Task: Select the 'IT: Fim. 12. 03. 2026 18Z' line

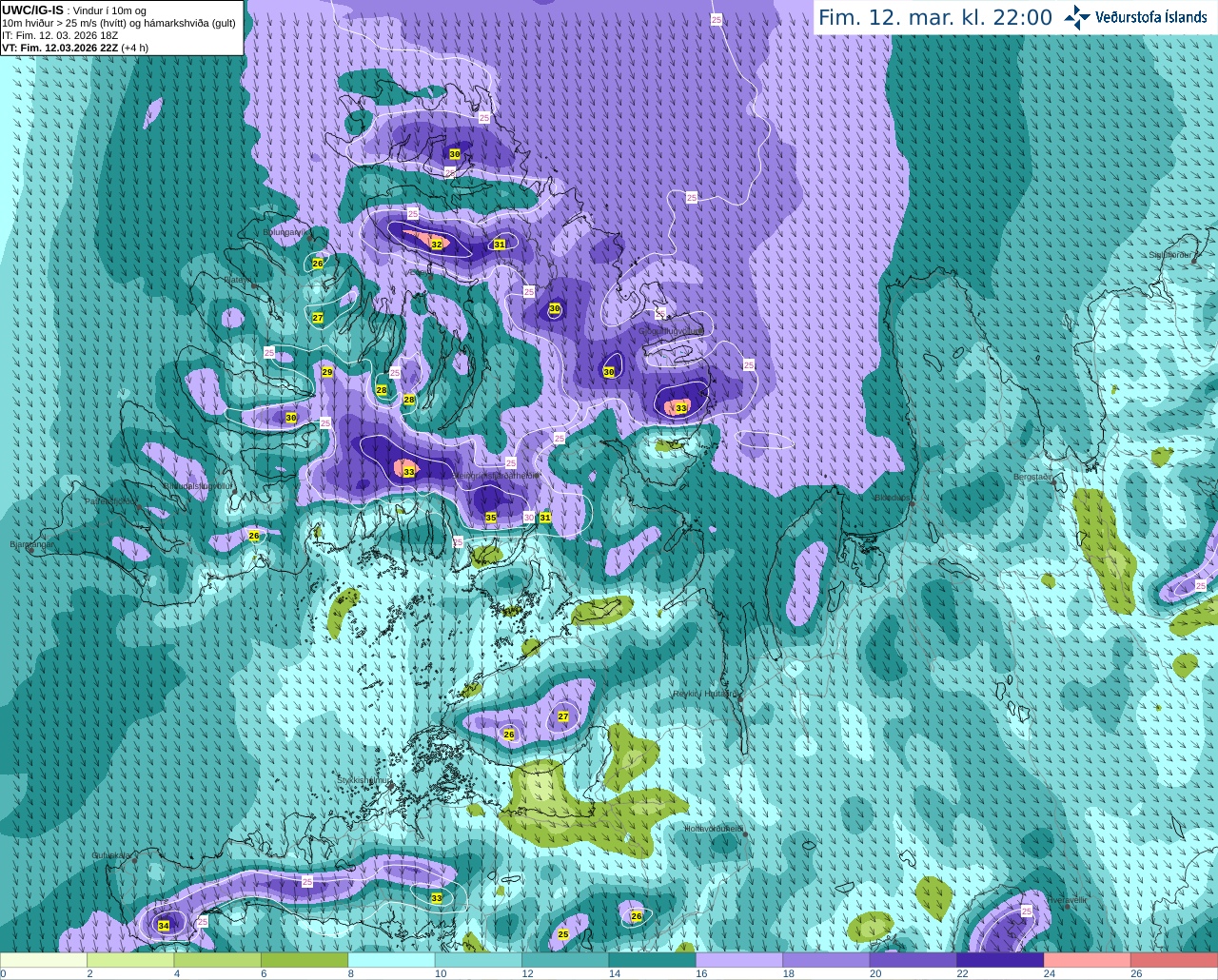Action: tap(60, 35)
